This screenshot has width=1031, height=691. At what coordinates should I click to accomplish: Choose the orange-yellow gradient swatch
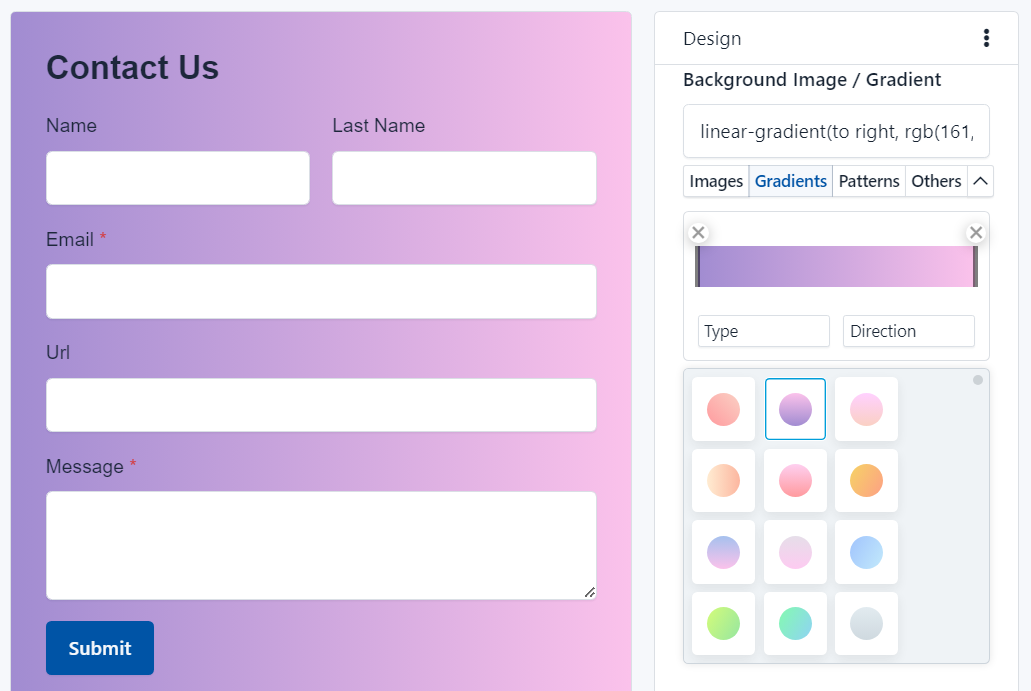pos(866,481)
